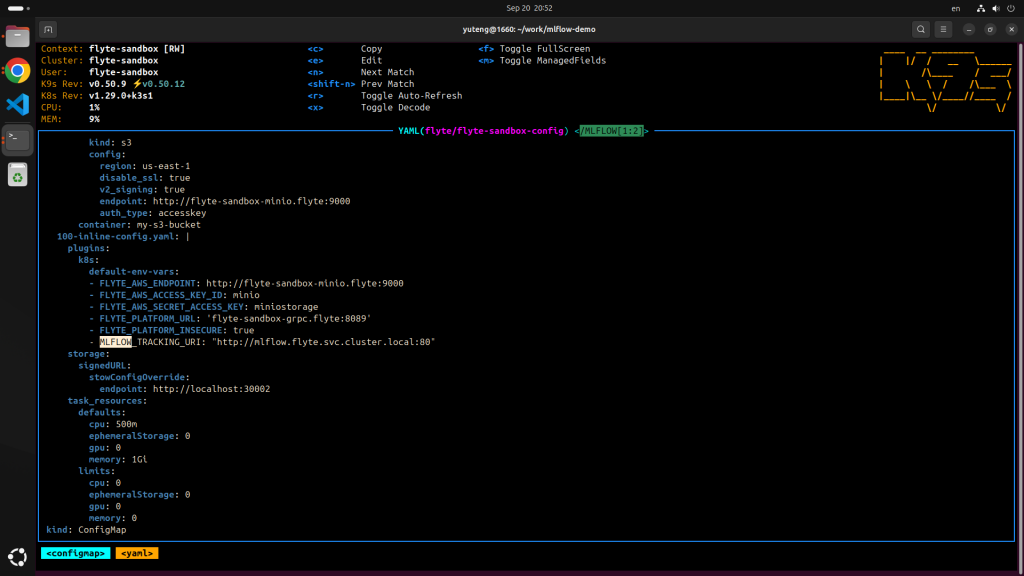Click the 'auth_type: accesskey' line
1024x576 pixels.
point(153,214)
